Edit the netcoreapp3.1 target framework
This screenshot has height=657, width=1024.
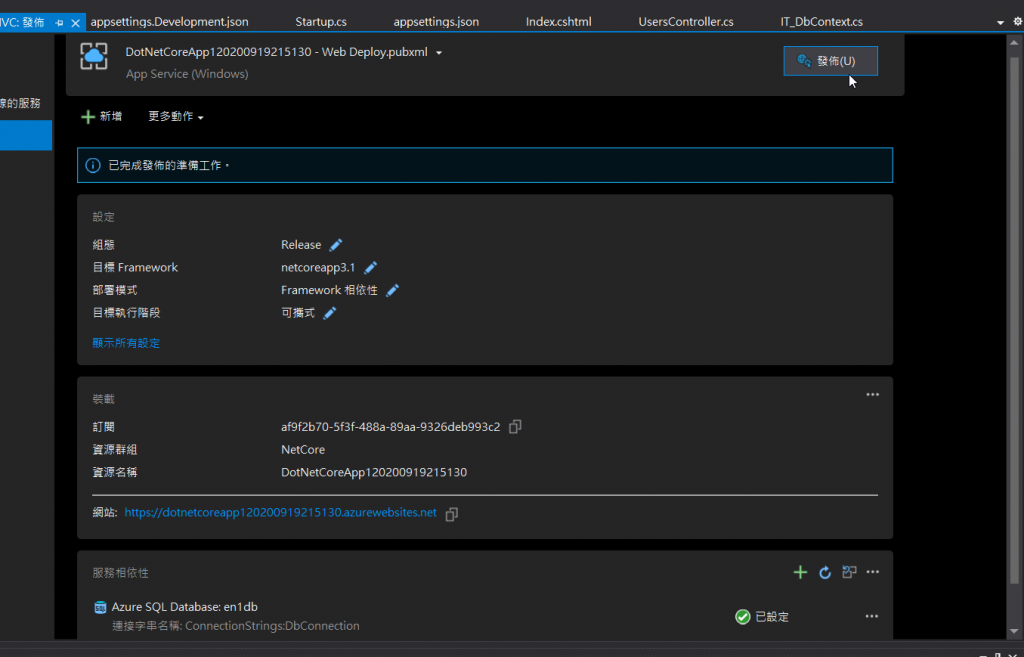(x=370, y=268)
